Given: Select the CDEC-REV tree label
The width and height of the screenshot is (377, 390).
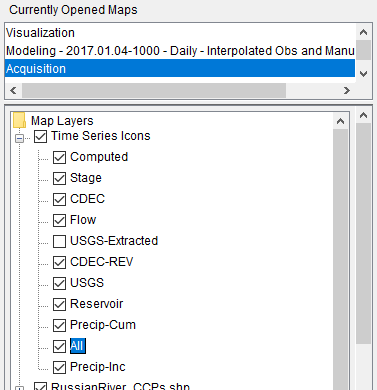Looking at the screenshot, I should click(x=101, y=262).
